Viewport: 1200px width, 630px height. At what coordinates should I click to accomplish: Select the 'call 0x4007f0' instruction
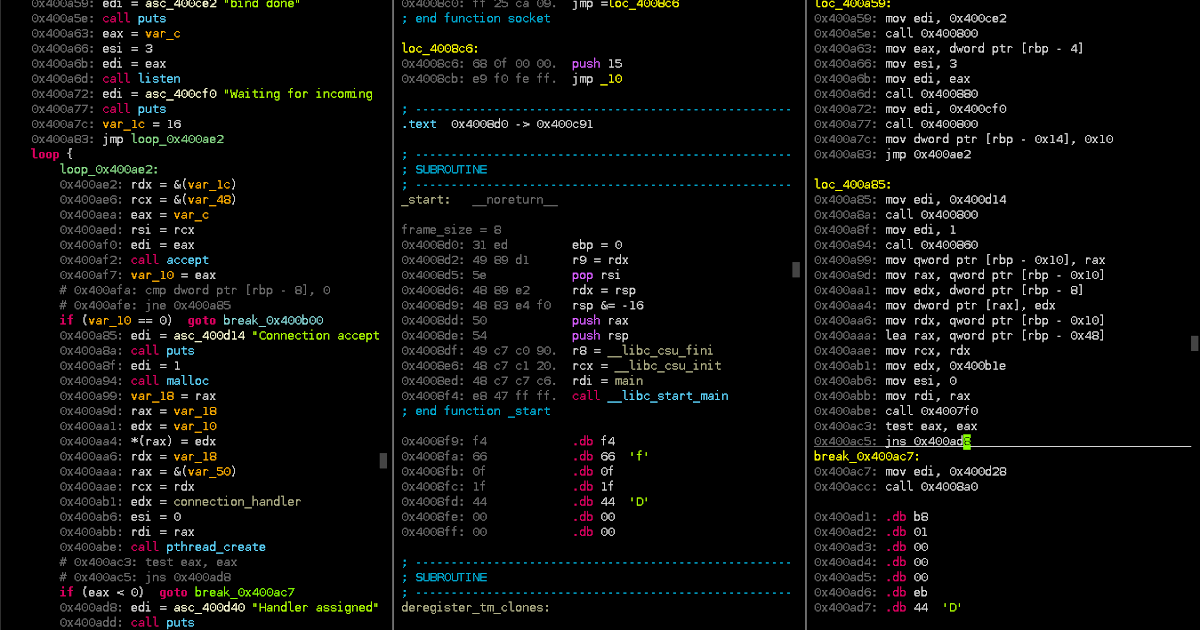[x=932, y=411]
